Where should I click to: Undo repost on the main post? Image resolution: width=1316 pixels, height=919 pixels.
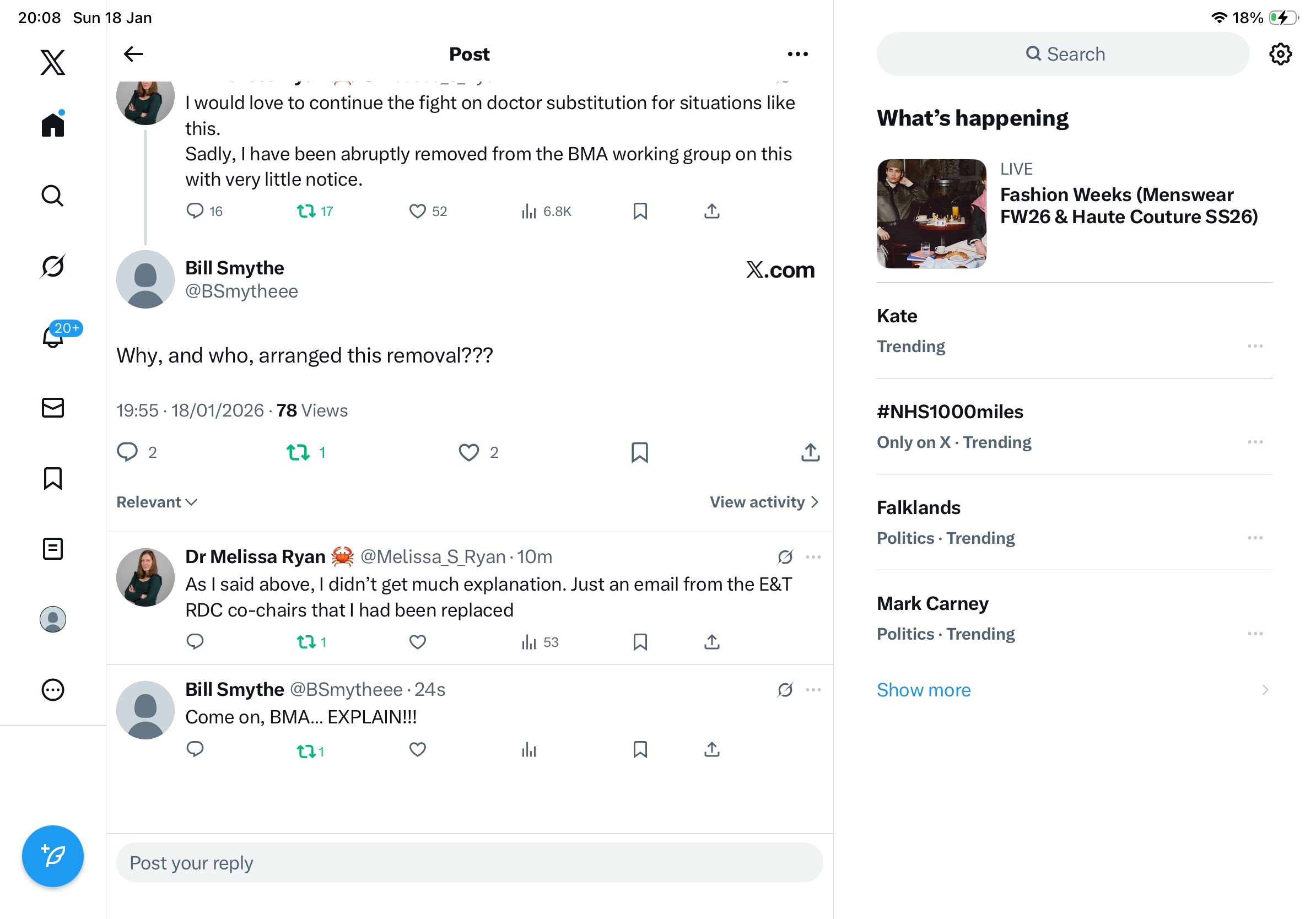299,453
